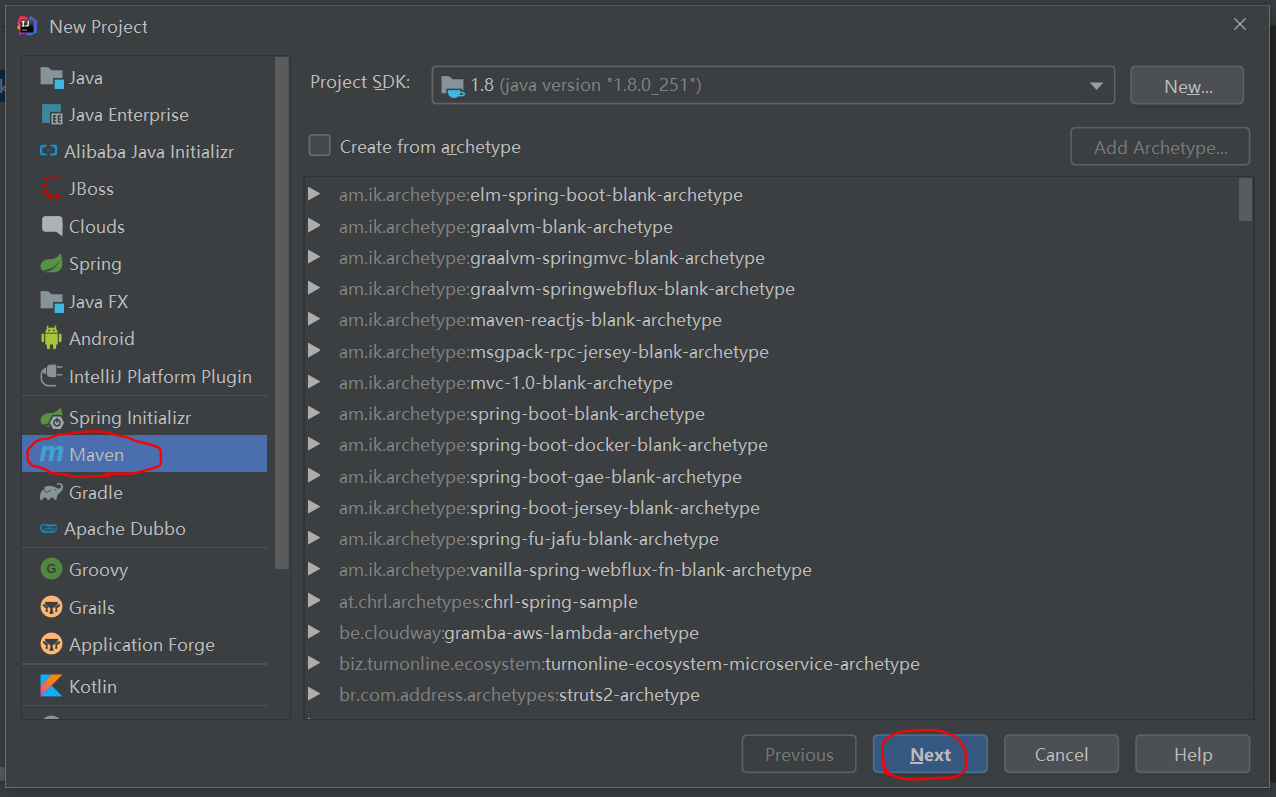Screen dimensions: 1276x797
Task: Expand vanilla-spring-webflux-fn-blank-archetype node
Action: click(314, 569)
